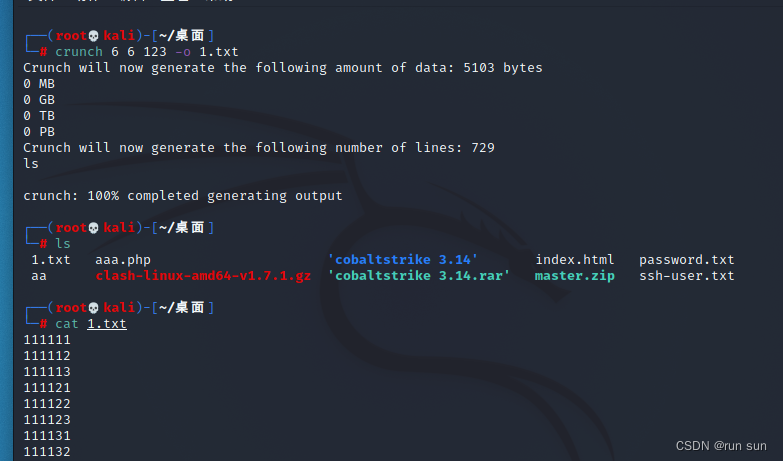Click the 1.txt entry in the ls listing

51,260
